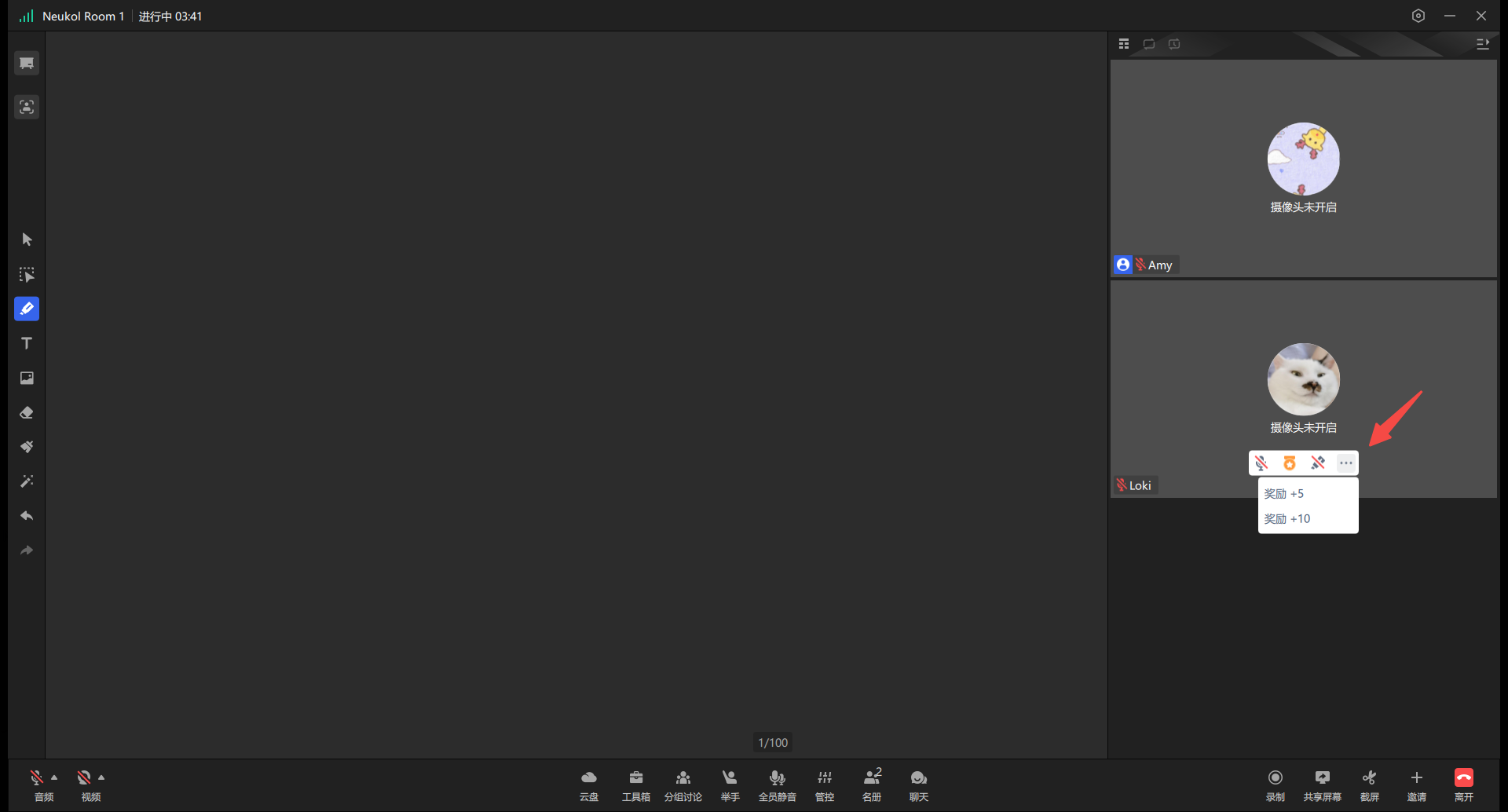Open the chat panel icon in left sidebar
The width and height of the screenshot is (1508, 812).
click(x=27, y=63)
